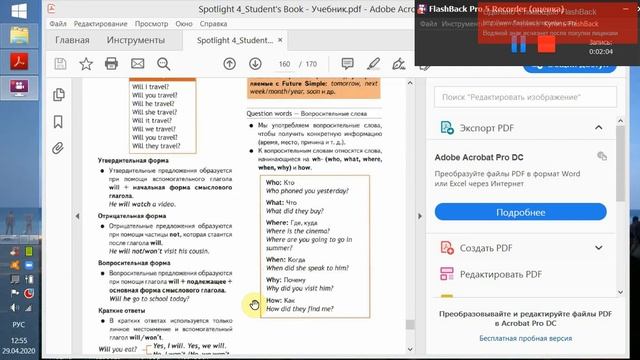Screen dimensions: 640x360
Task: Open page thumbnails panel in left sidebar
Action: click(58, 95)
